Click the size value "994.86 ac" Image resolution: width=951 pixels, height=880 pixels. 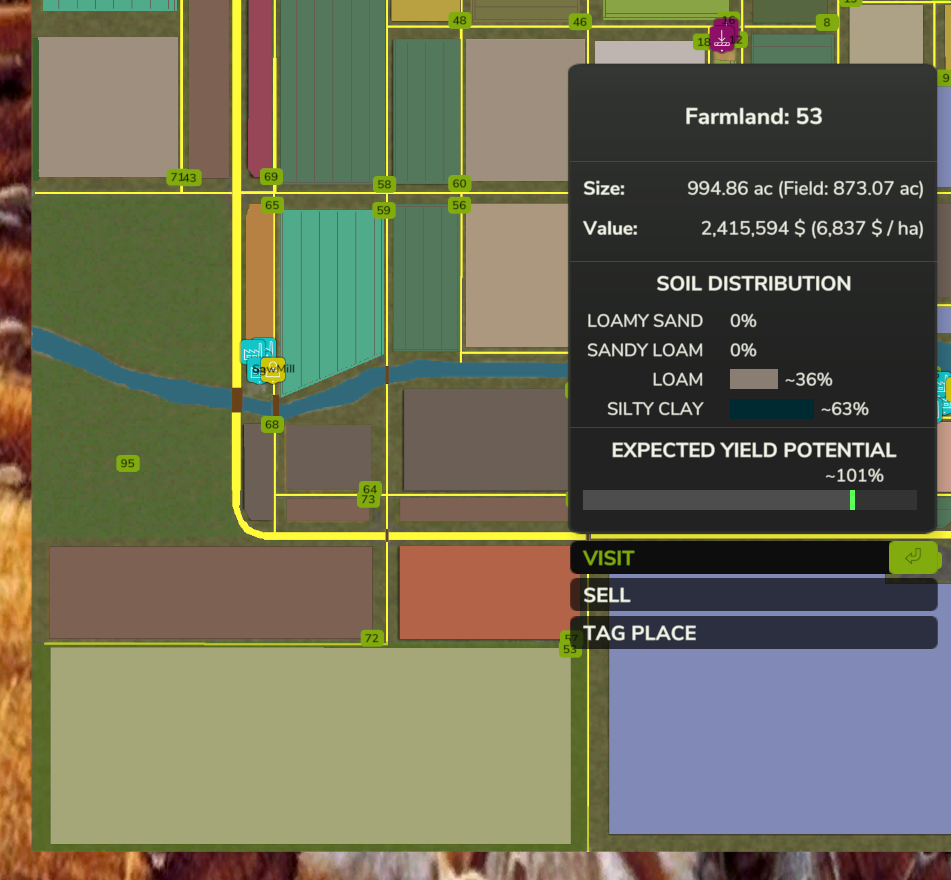(730, 189)
